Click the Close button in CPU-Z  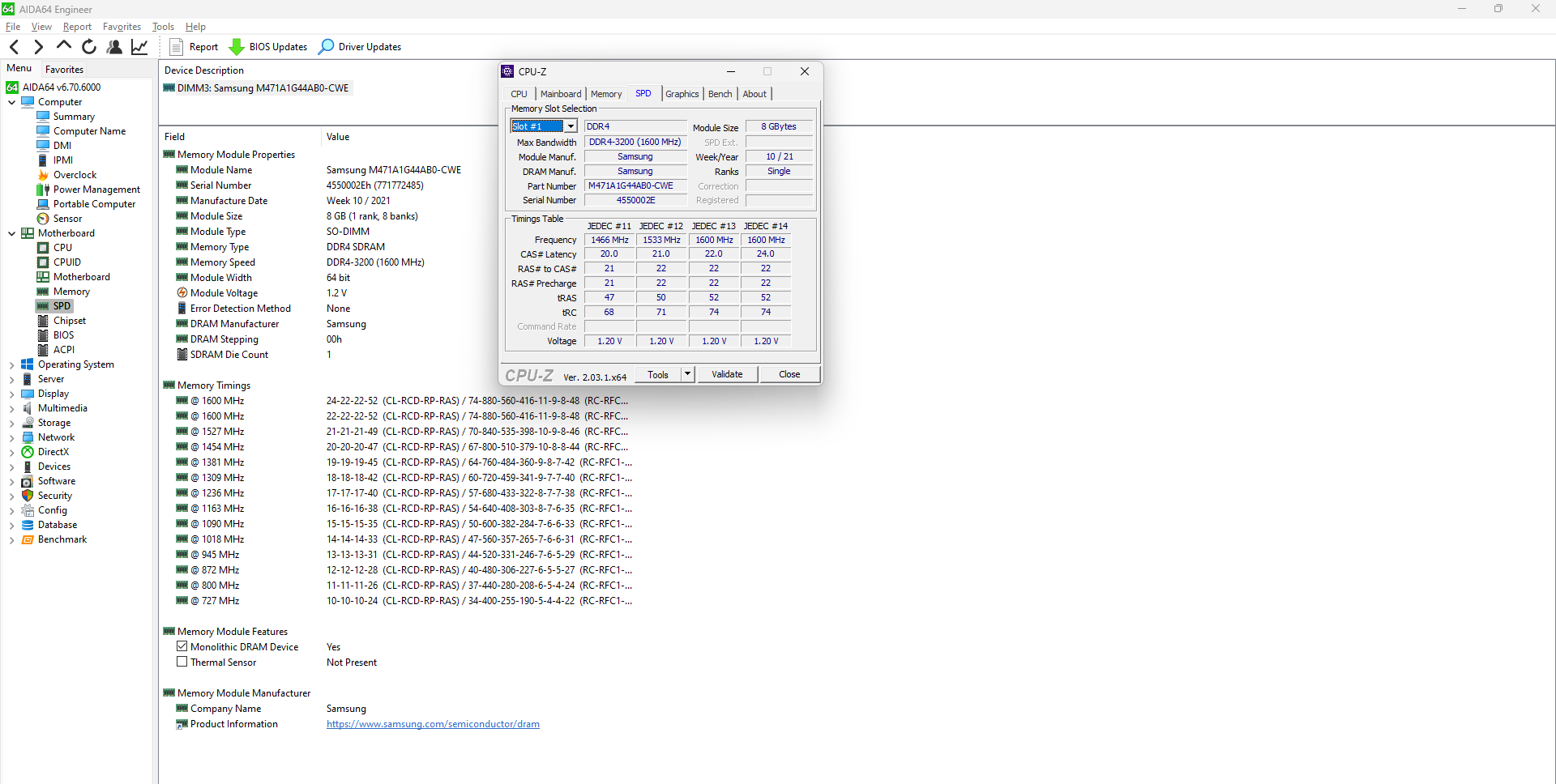pos(789,374)
